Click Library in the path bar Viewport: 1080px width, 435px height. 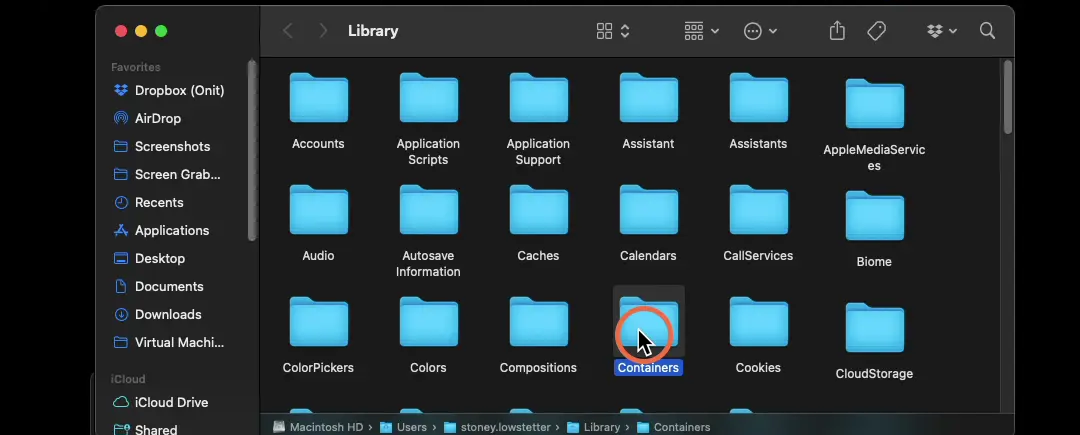(593, 427)
